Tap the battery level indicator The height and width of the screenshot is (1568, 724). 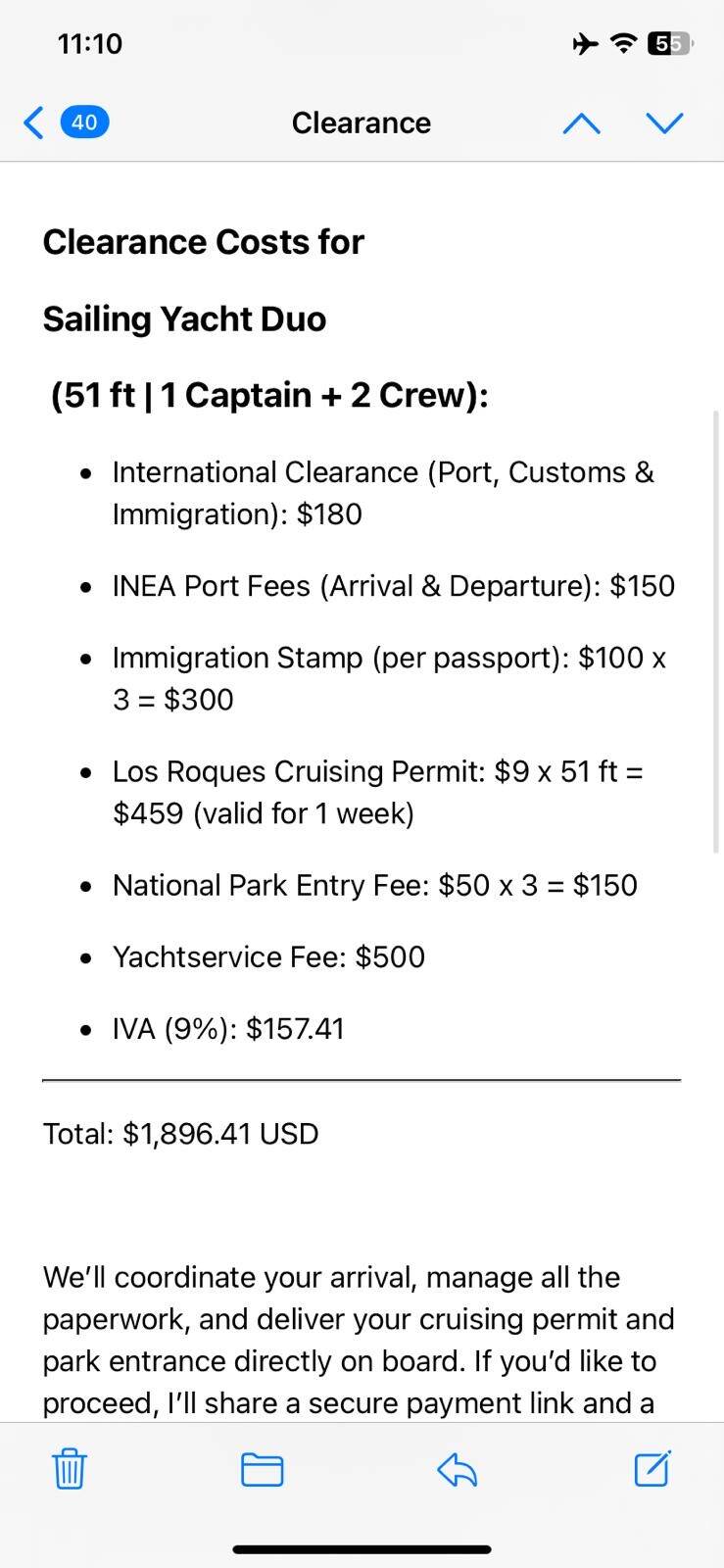tap(669, 43)
